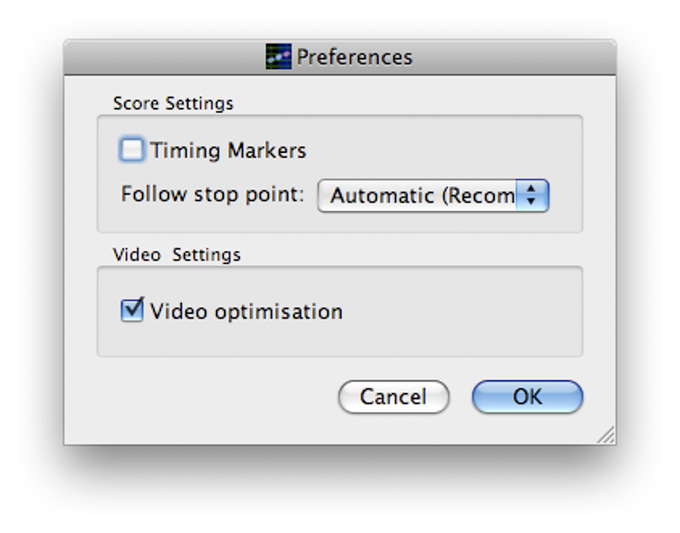Click the resize grip in dialog corner
This screenshot has width=680, height=533.
point(606,435)
